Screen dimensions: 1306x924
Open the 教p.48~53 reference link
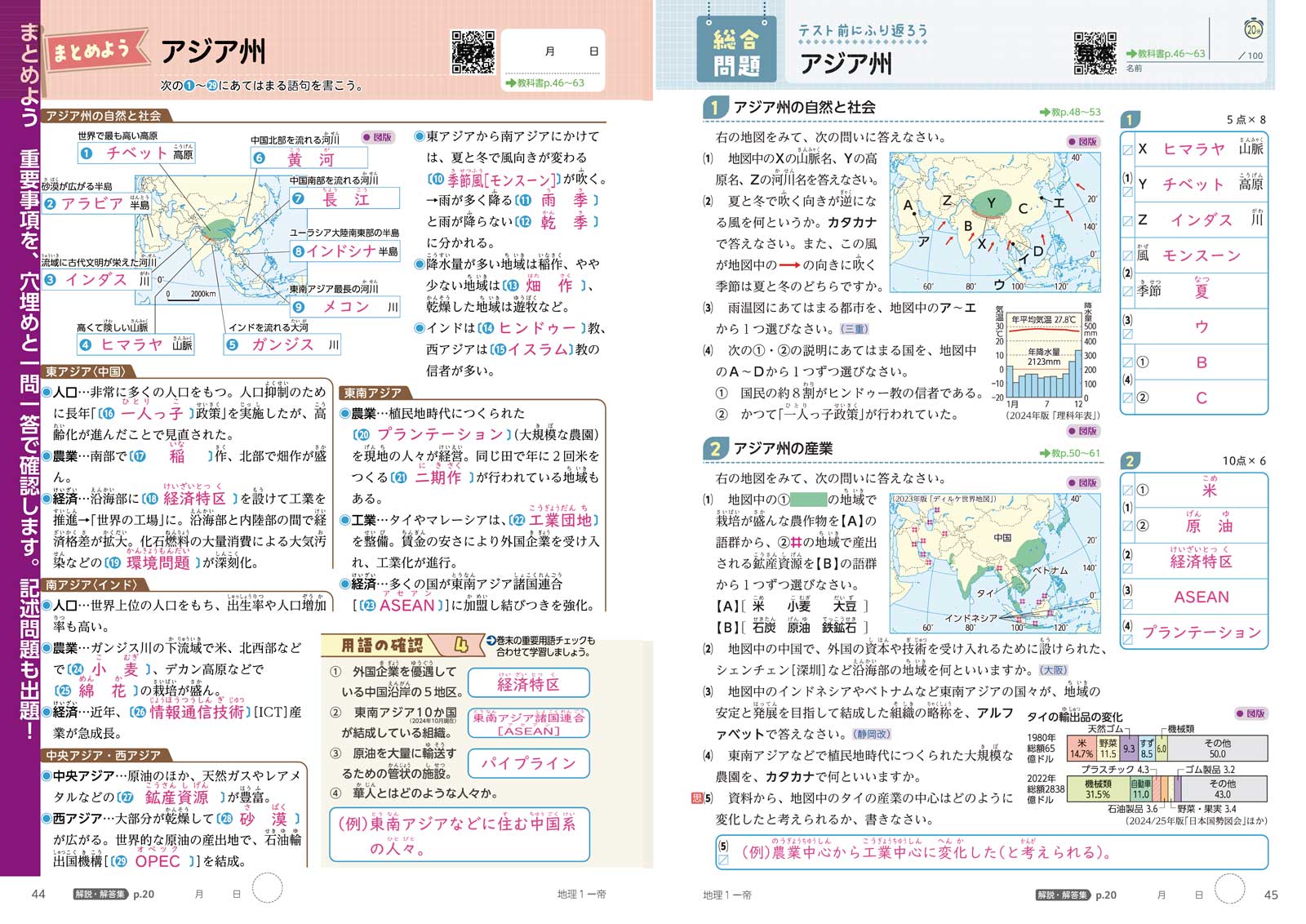pos(1070,112)
